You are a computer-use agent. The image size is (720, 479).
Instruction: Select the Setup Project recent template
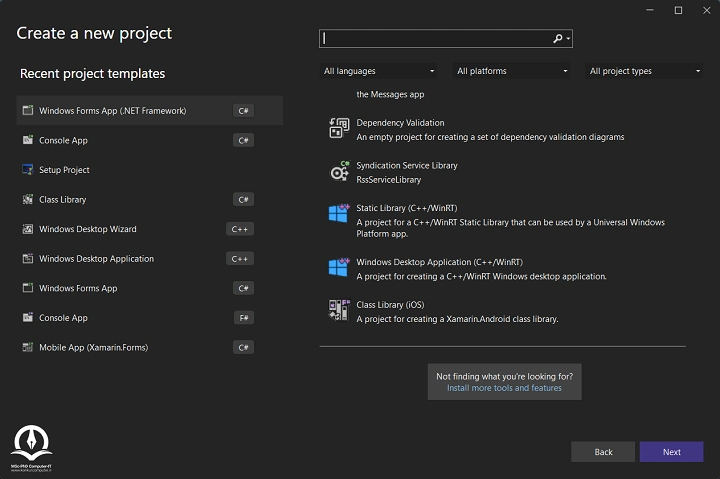point(150,169)
